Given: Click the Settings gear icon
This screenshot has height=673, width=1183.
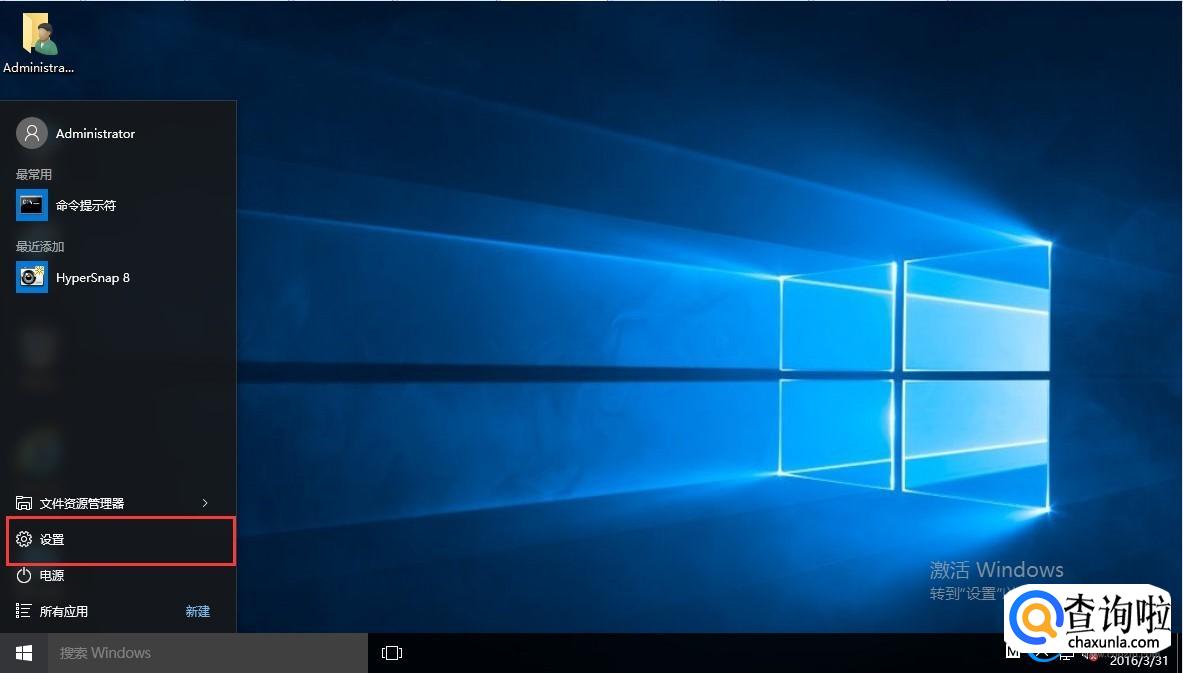Looking at the screenshot, I should click(24, 539).
